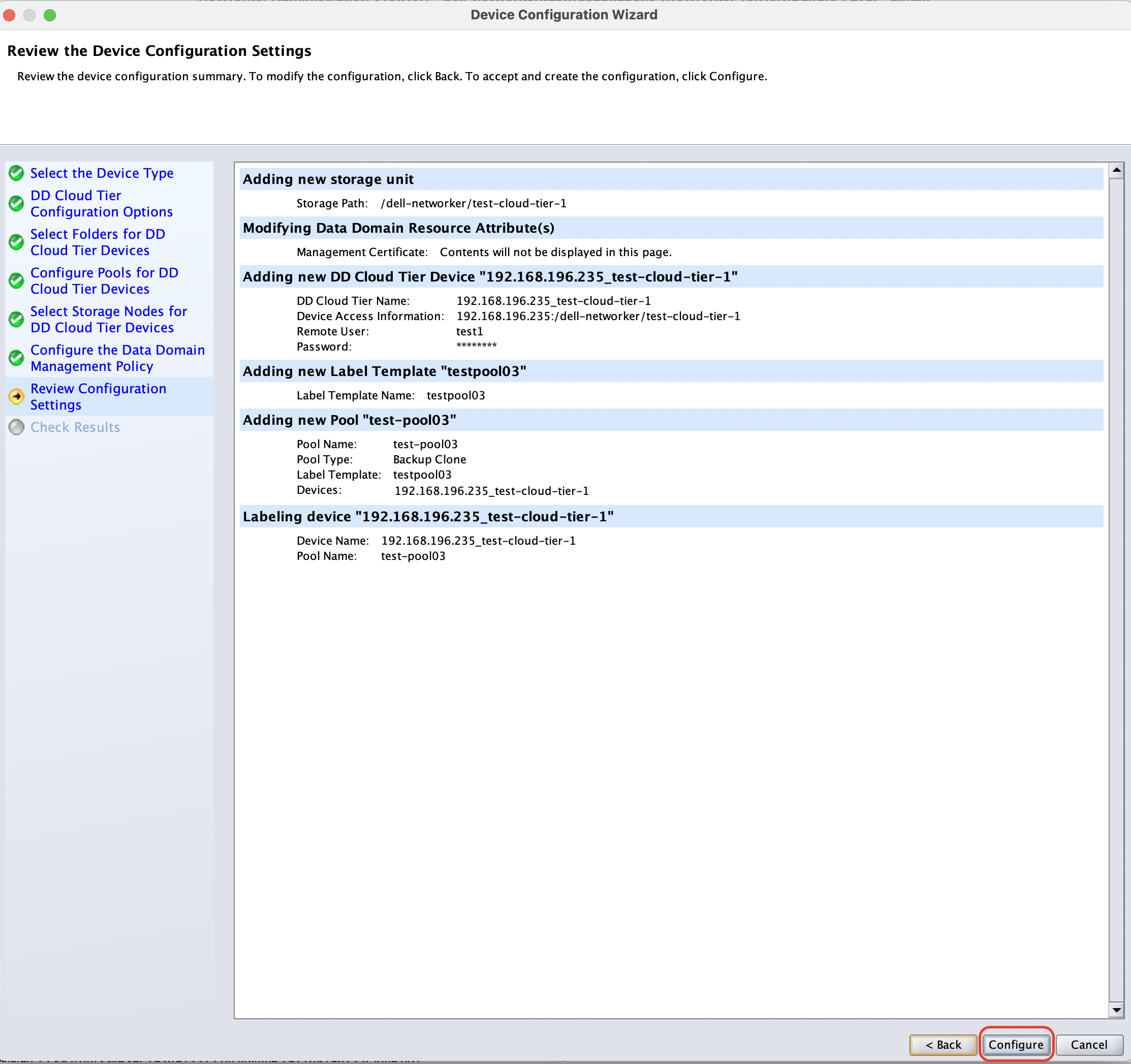Click the masked Password value

[477, 347]
